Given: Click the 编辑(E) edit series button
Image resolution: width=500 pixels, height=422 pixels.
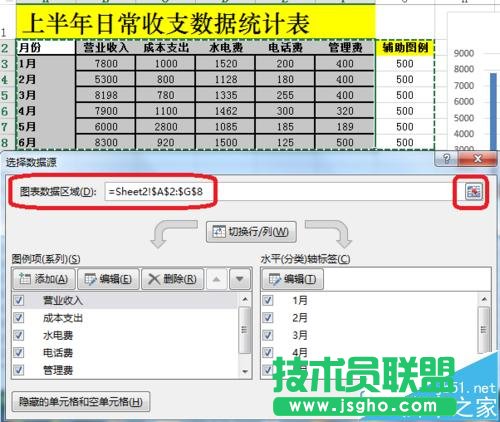Looking at the screenshot, I should tap(108, 279).
